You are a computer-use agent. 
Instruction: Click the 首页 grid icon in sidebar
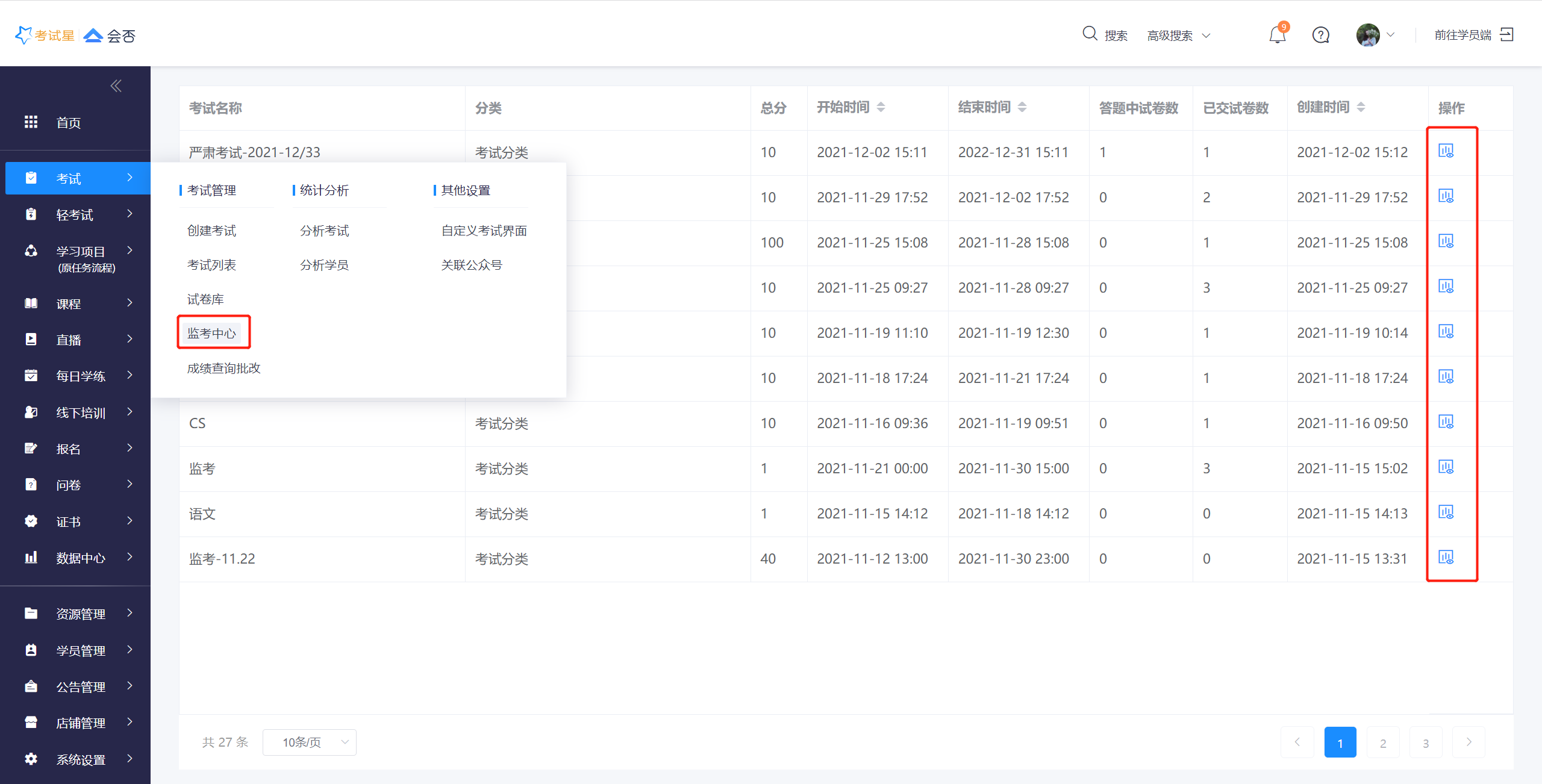pyautogui.click(x=31, y=122)
